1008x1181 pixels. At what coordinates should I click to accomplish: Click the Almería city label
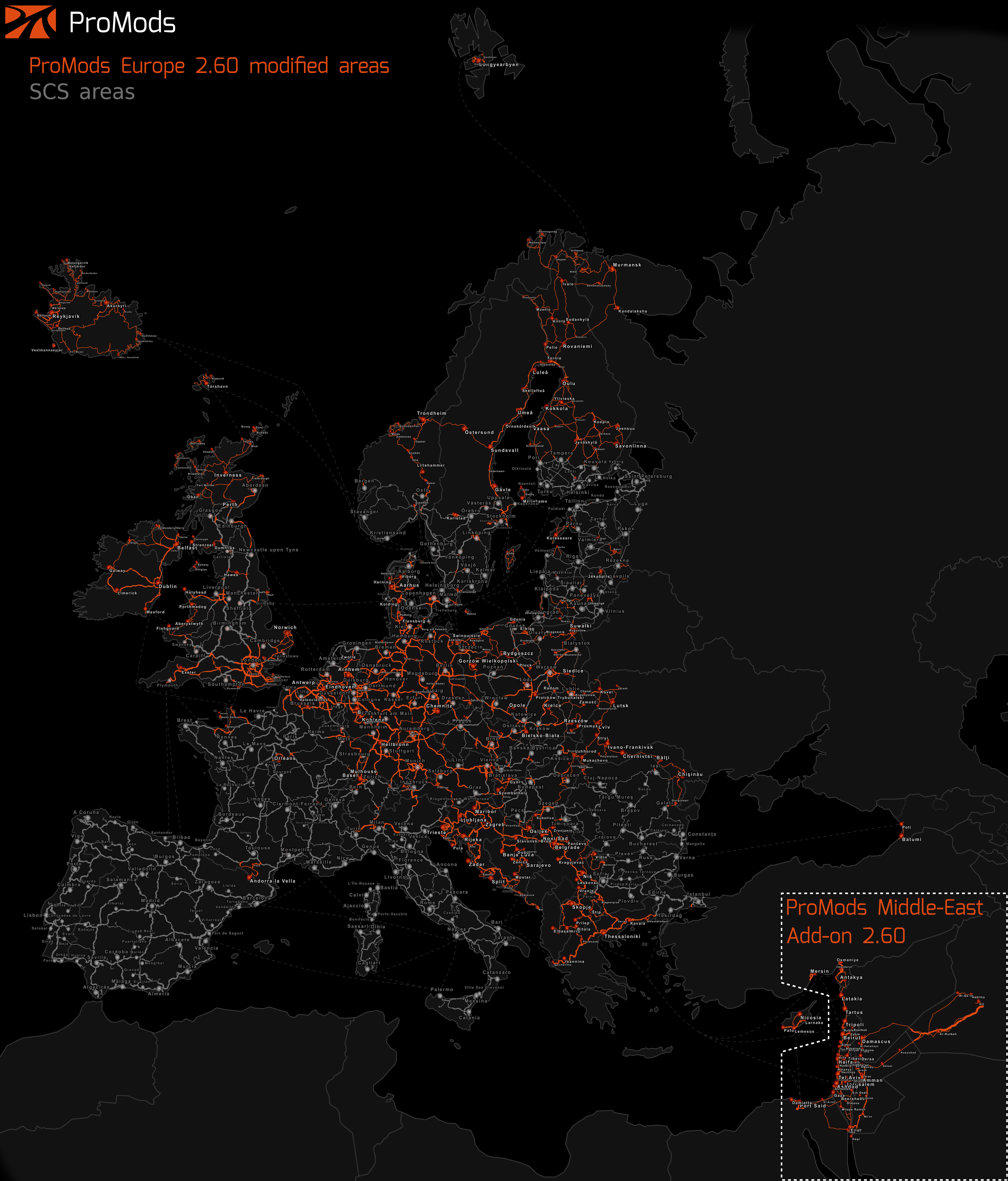pos(158,994)
